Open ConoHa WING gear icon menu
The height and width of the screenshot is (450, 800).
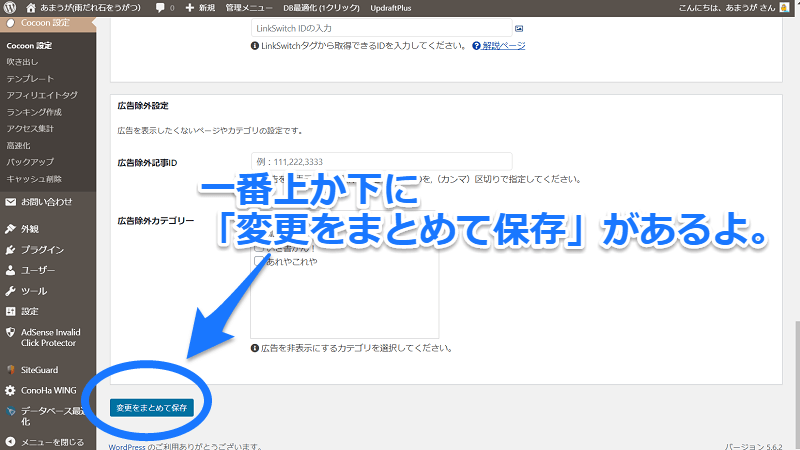[x=12, y=390]
